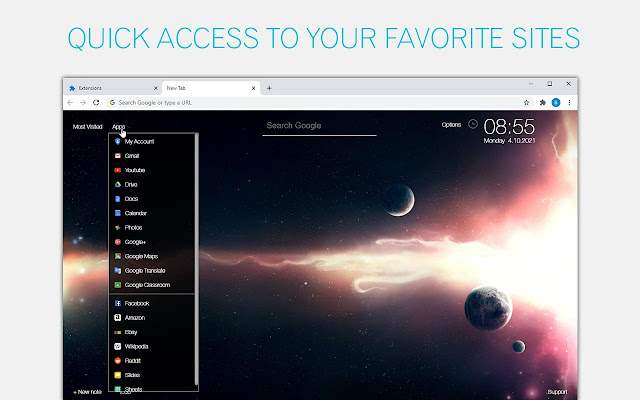Choose Slides label in the list
Image resolution: width=640 pixels, height=400 pixels.
pyautogui.click(x=132, y=375)
